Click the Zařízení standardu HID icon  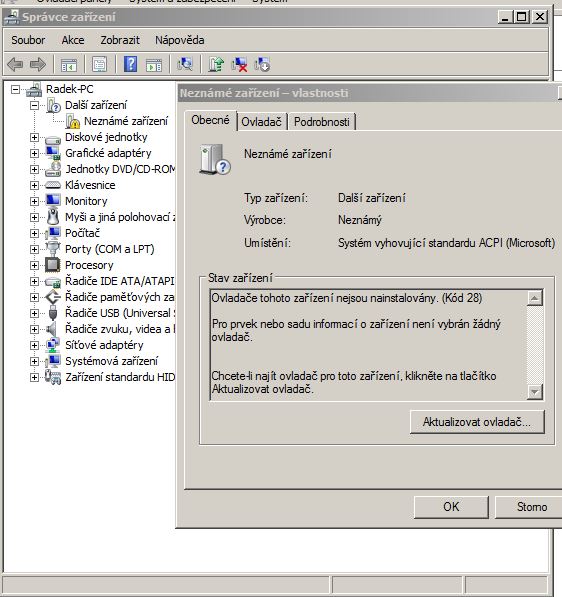(53, 377)
